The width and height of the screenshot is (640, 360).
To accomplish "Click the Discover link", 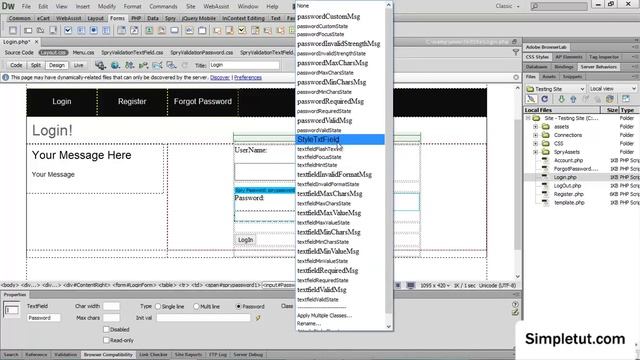I will point(220,78).
